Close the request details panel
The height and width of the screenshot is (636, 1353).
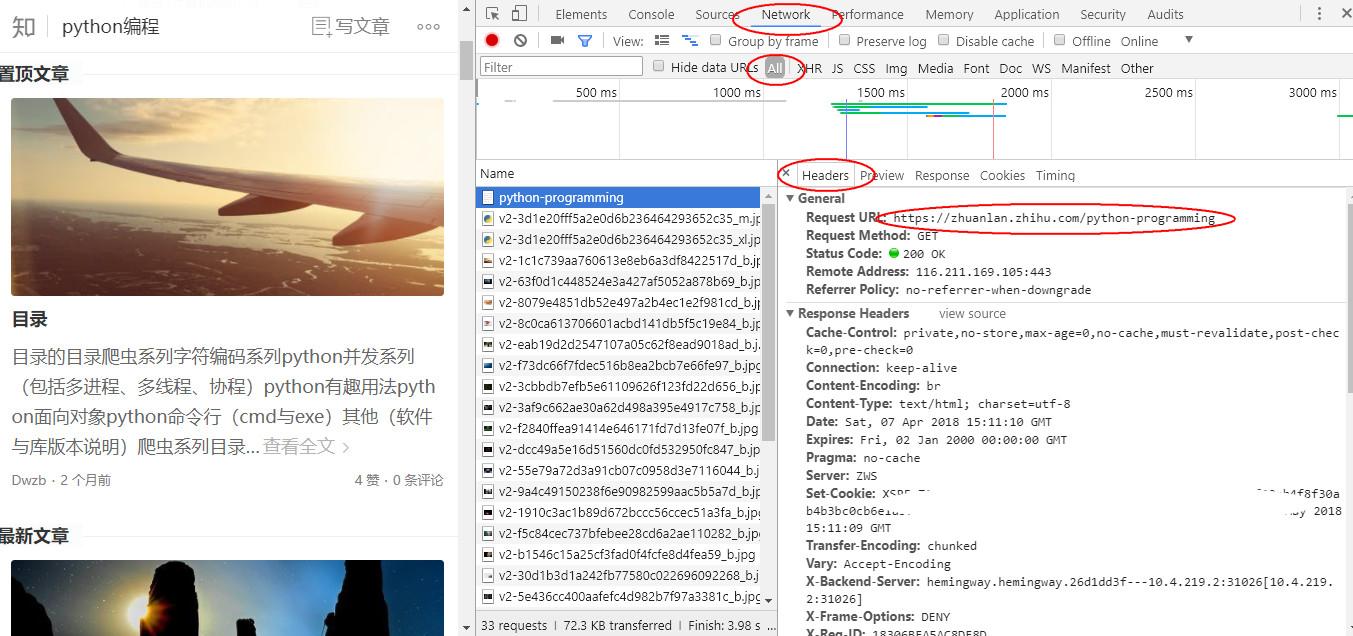click(786, 173)
